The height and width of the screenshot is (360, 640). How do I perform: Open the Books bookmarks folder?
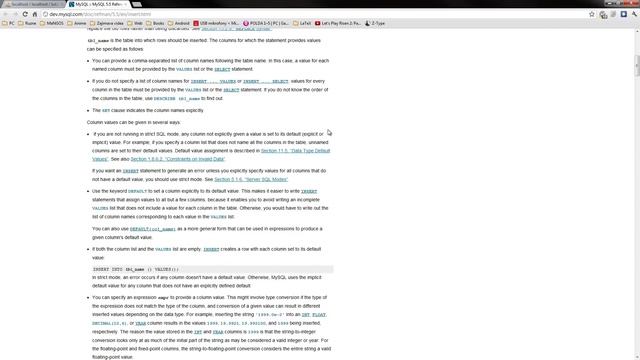pyautogui.click(x=155, y=23)
